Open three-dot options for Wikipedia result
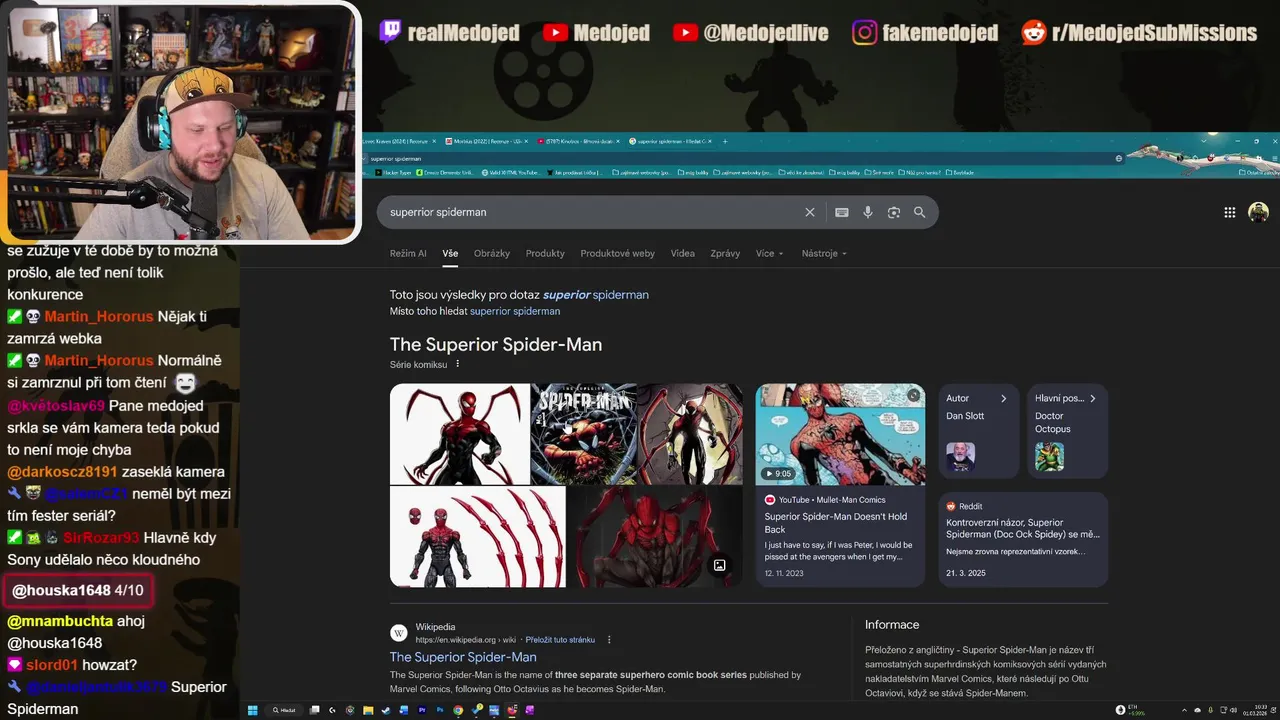The height and width of the screenshot is (720, 1280). (x=609, y=640)
